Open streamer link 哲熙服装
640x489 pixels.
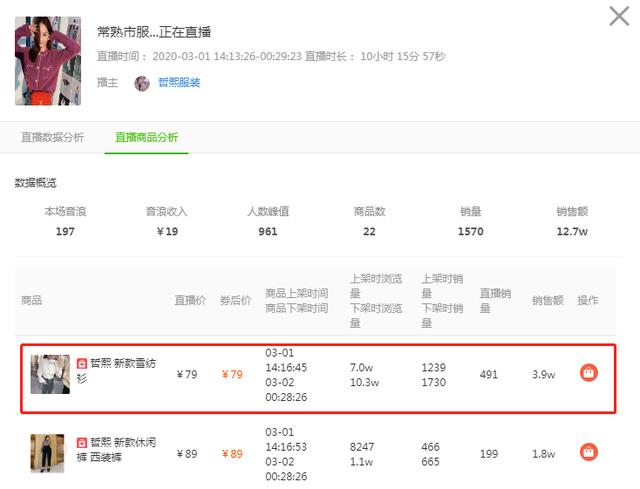point(179,82)
